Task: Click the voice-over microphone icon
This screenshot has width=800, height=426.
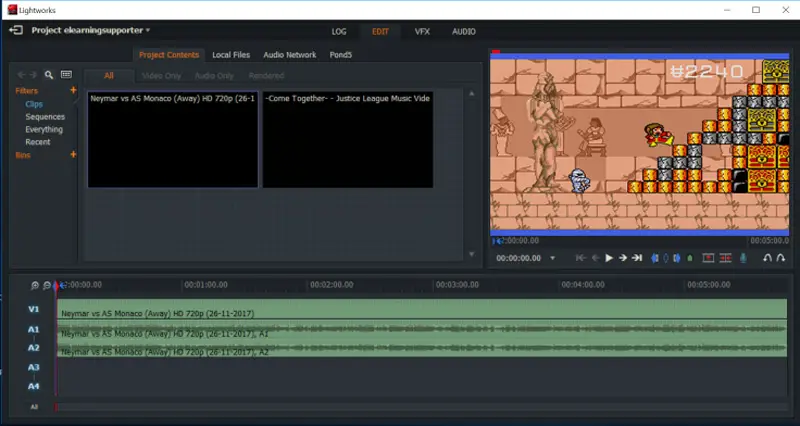Action: (x=743, y=258)
